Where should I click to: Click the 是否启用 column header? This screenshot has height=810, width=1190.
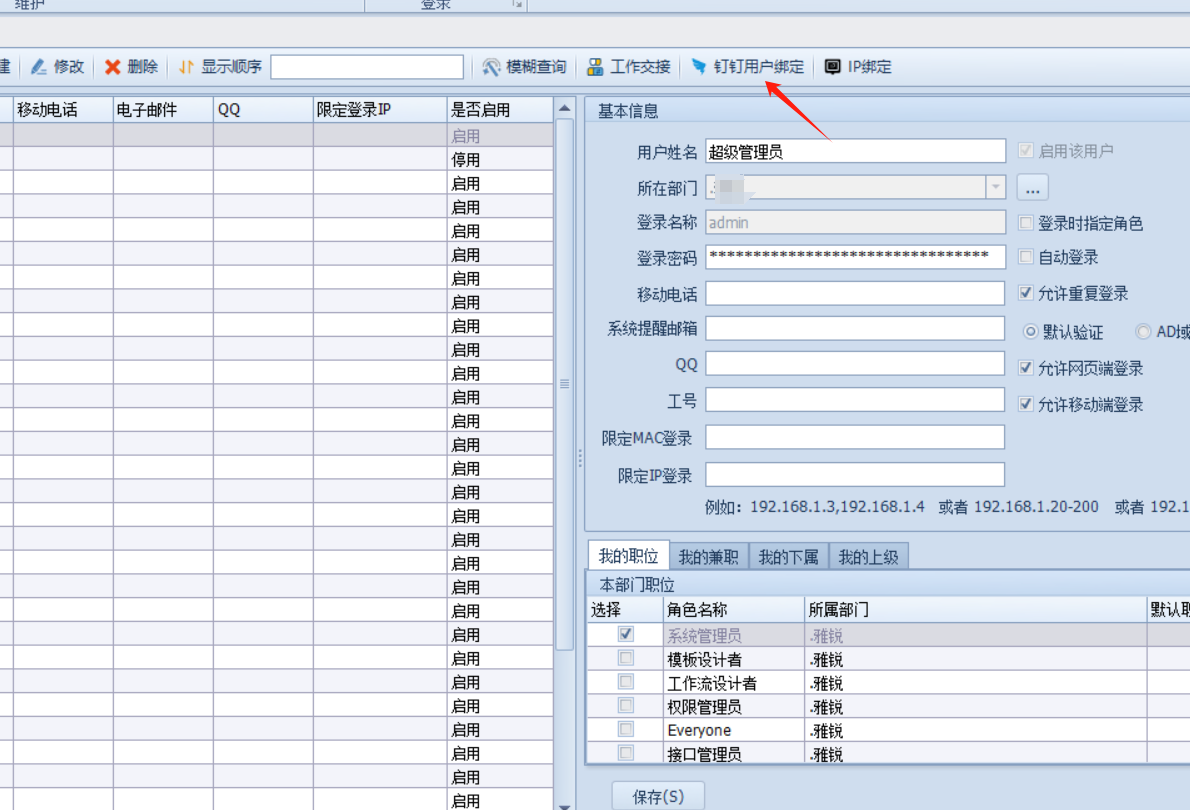click(500, 109)
